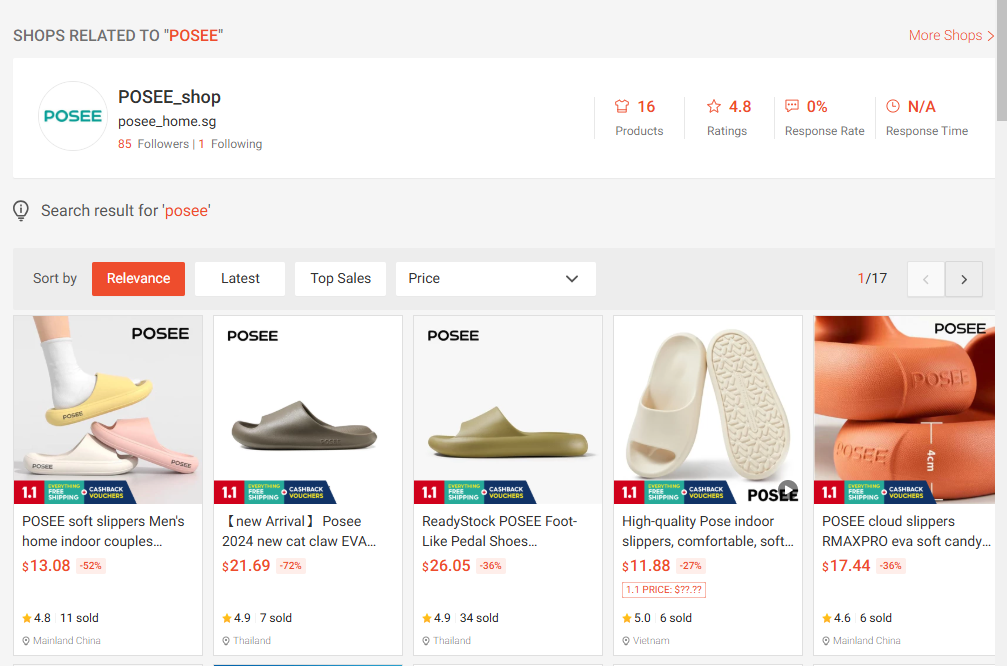Play video on the High-quality Pose slippers thumbnail

[x=787, y=489]
